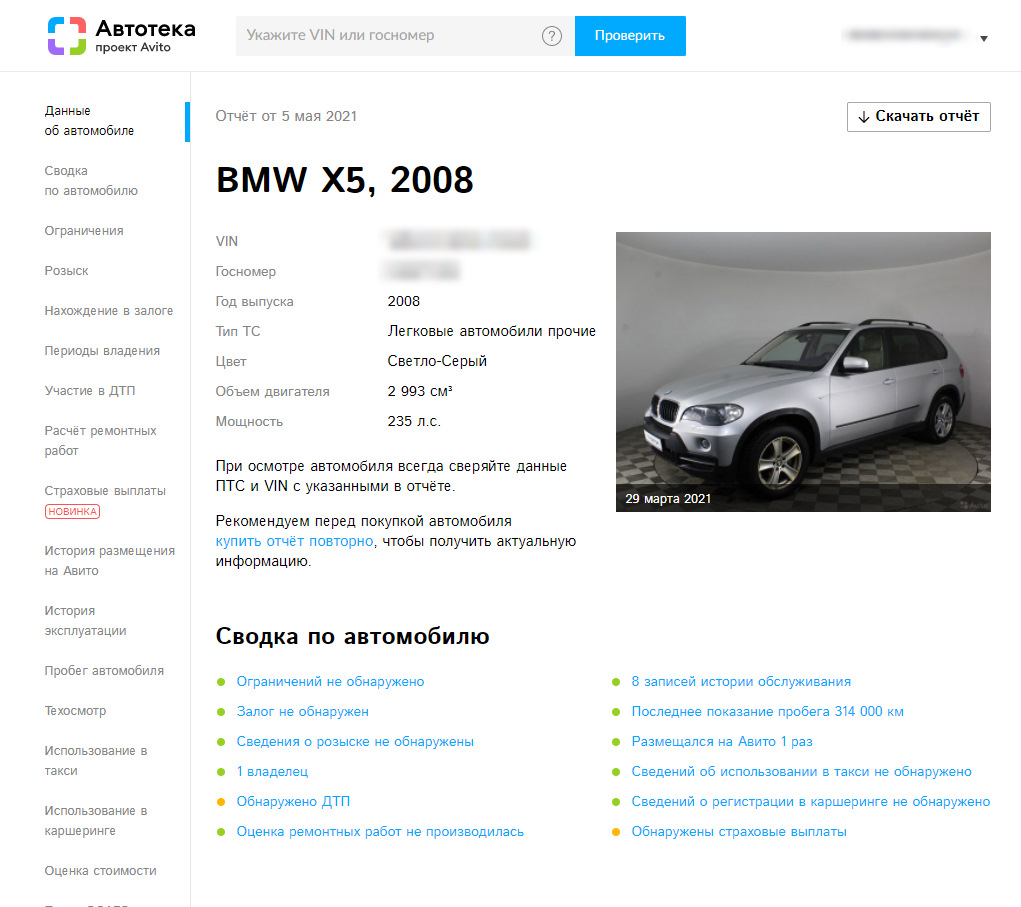This screenshot has height=907, width=1021.
Task: Open the carsharing registration not found link
Action: coord(811,802)
